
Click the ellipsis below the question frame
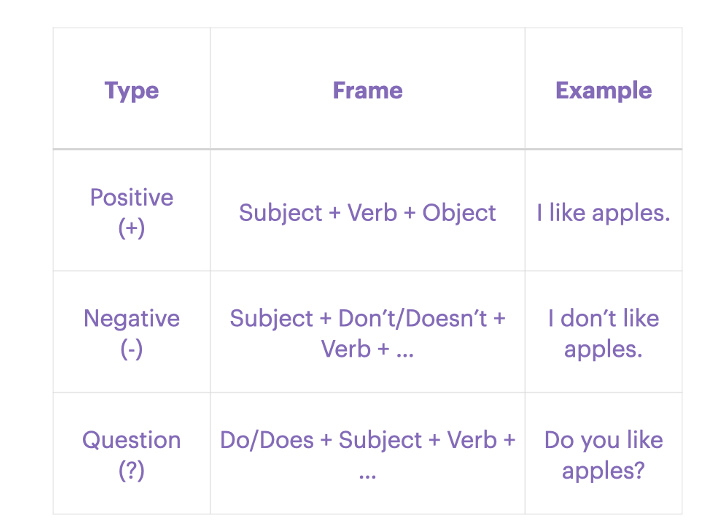click(367, 472)
